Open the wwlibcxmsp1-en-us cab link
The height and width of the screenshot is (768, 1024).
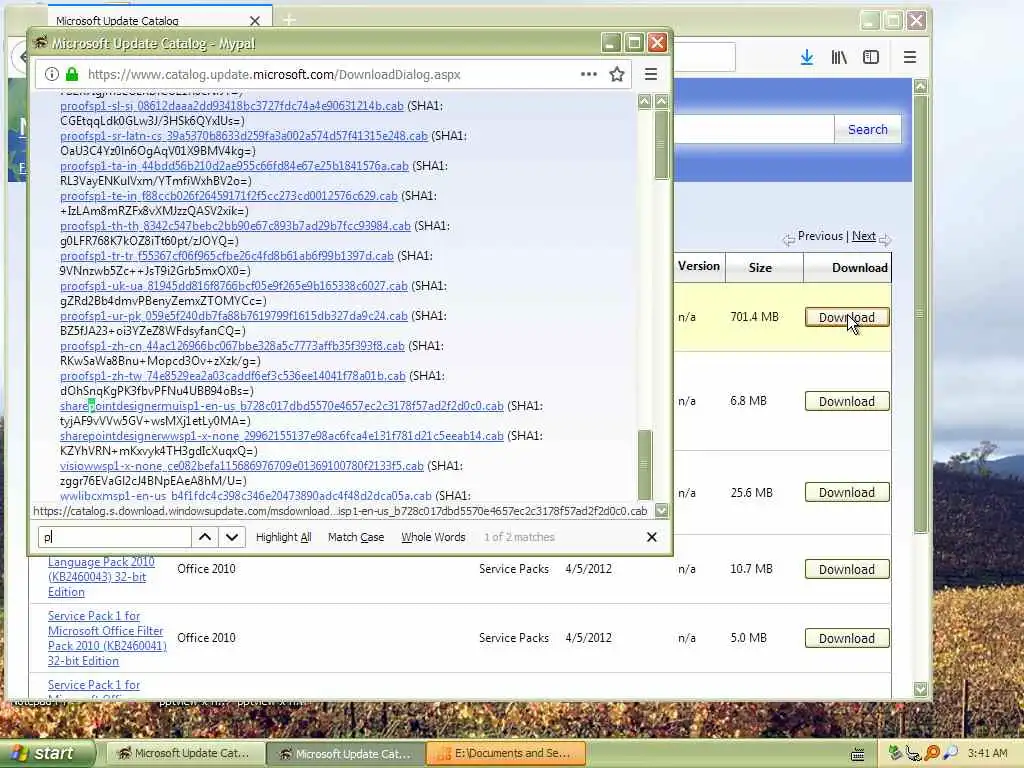click(246, 496)
